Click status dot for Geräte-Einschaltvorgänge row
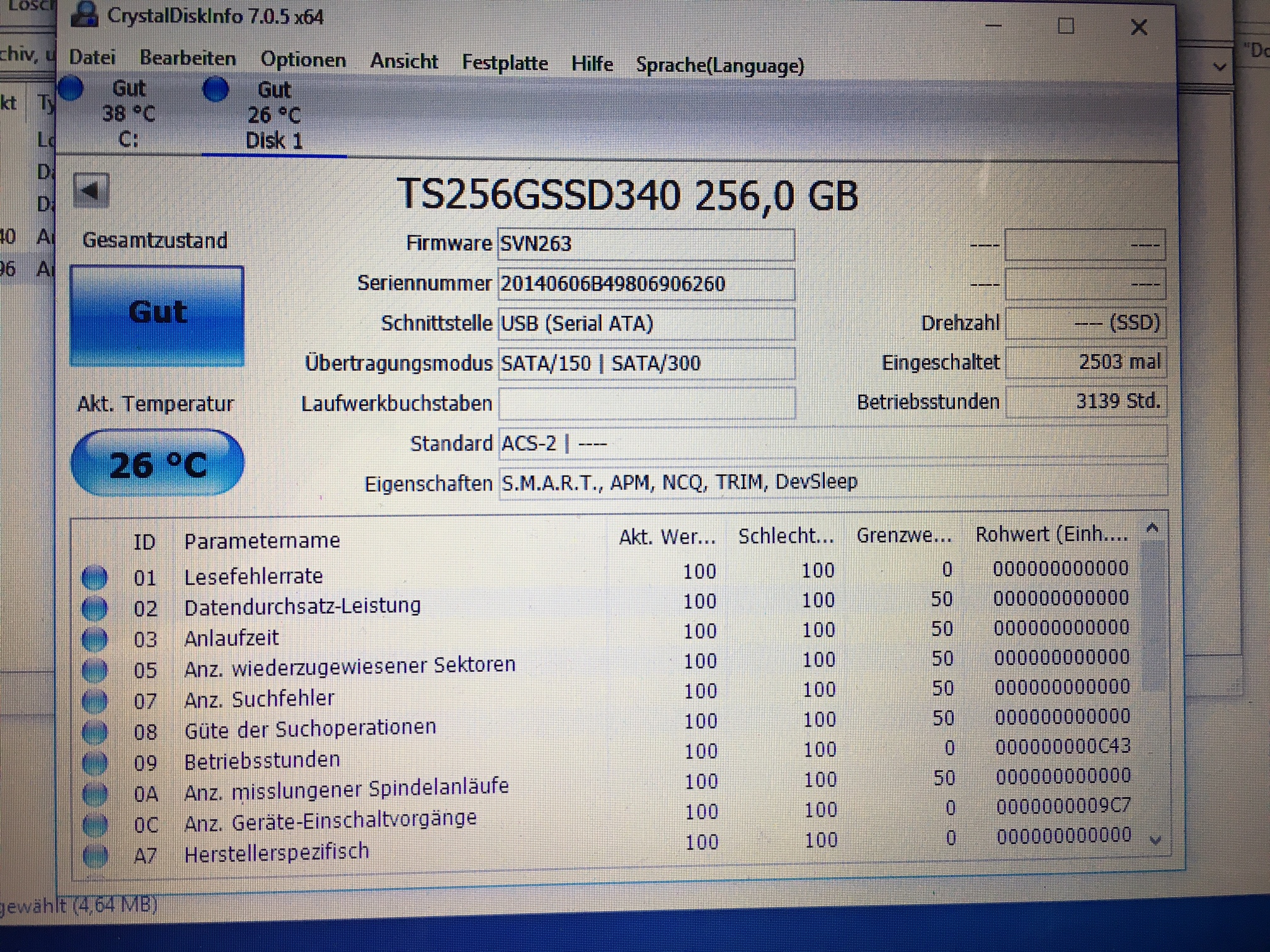The width and height of the screenshot is (1270, 952). click(x=94, y=824)
